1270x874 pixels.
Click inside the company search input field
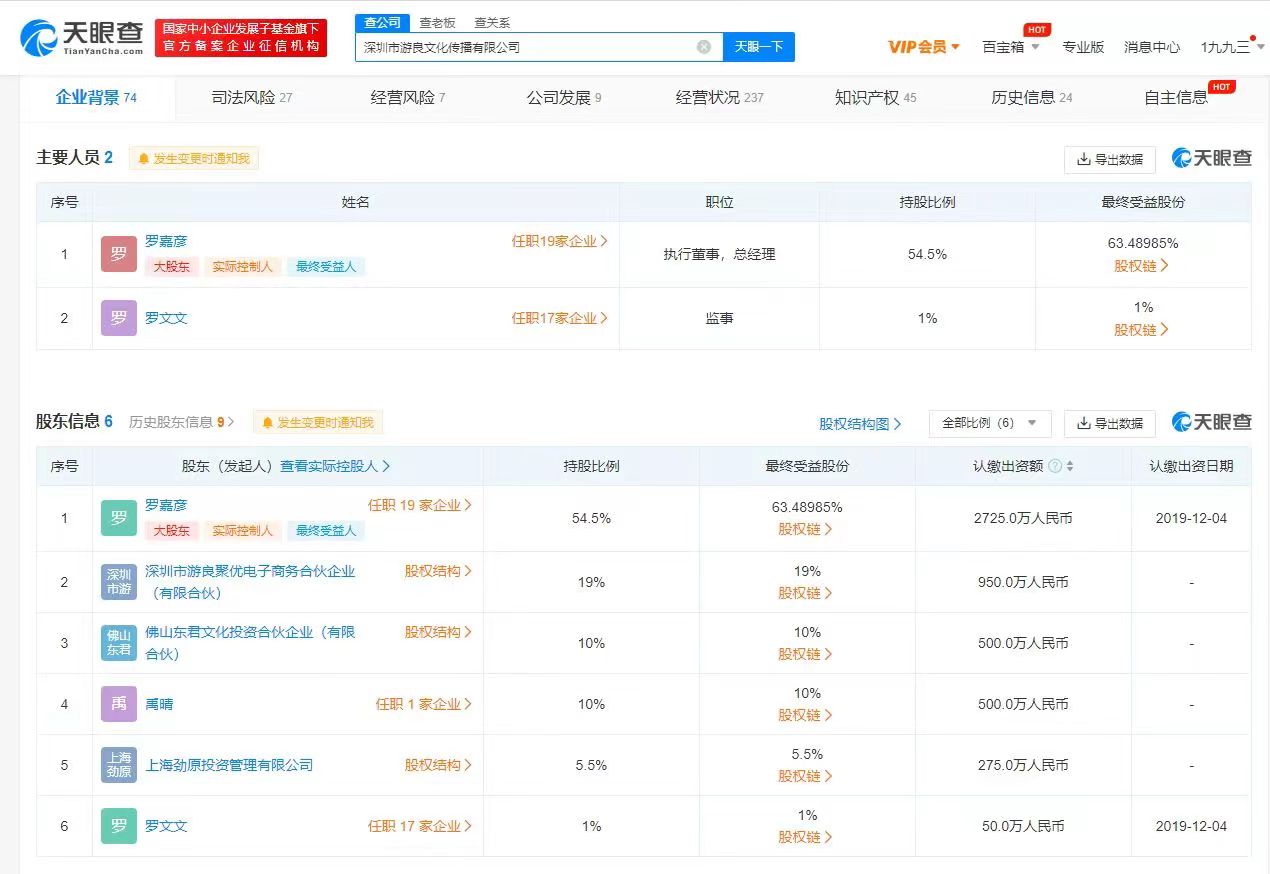(530, 46)
